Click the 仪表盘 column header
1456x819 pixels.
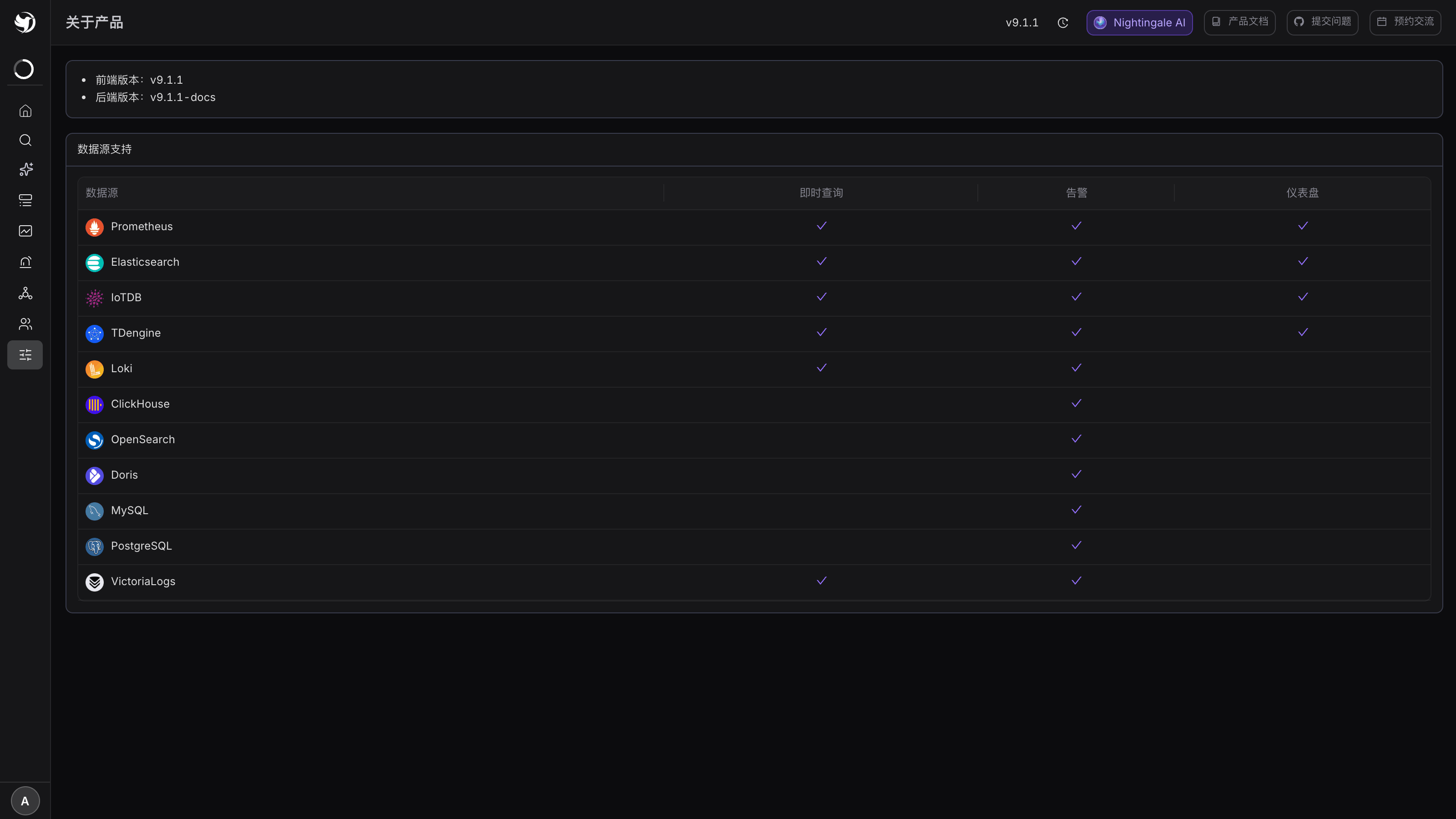[x=1303, y=193]
